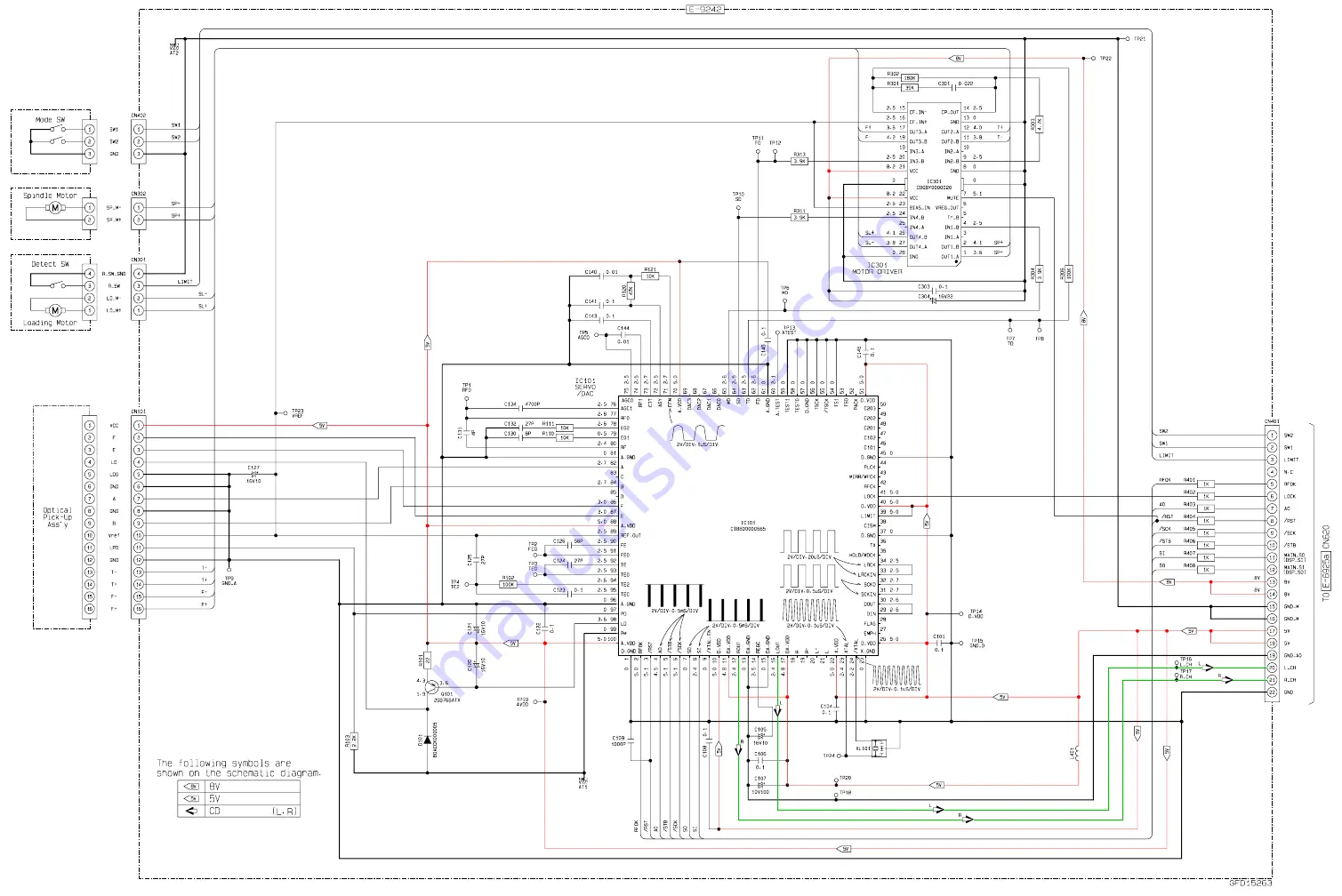Click the BIAS_IN pin label on IC301

point(919,208)
